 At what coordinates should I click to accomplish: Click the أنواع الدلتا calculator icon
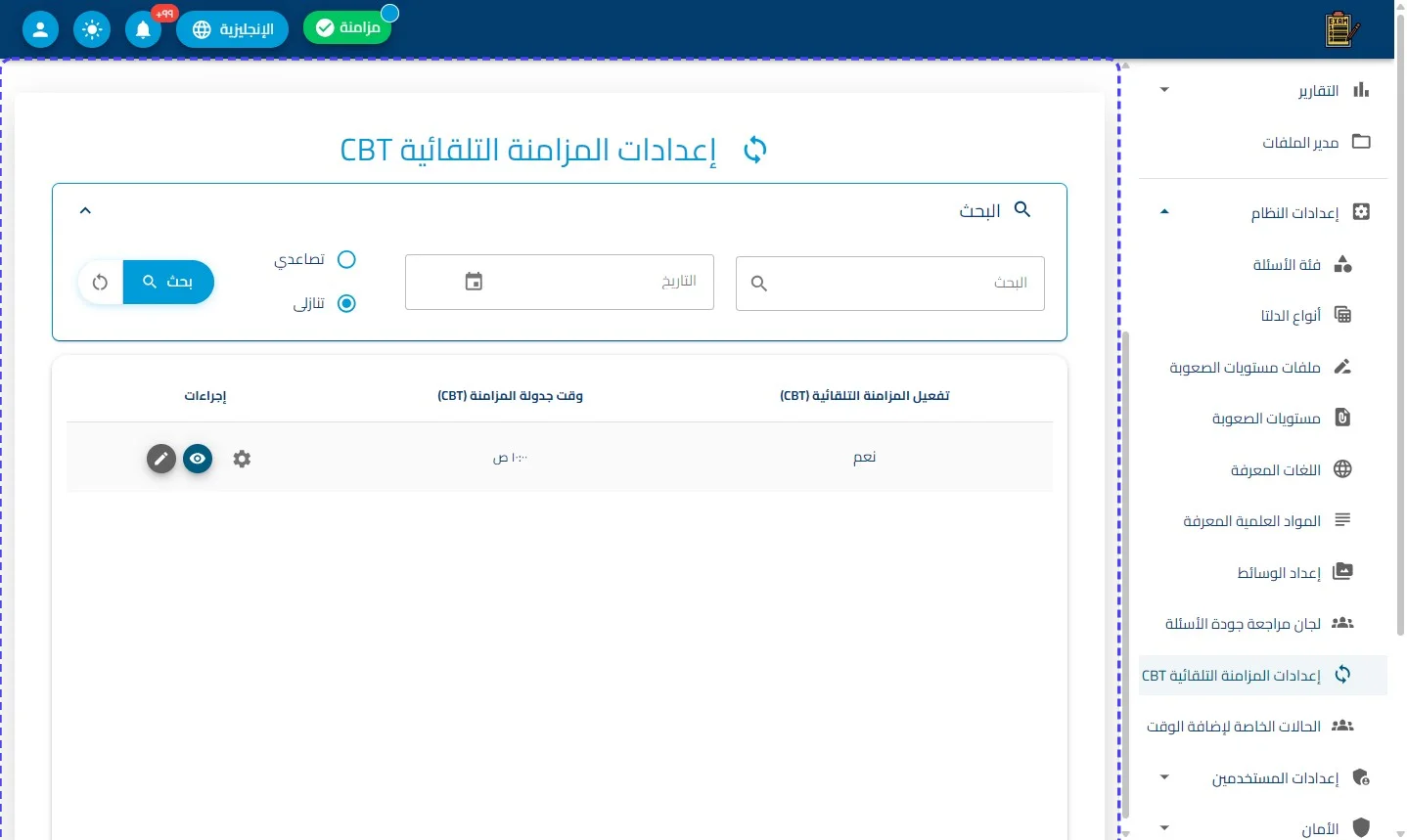1342,315
